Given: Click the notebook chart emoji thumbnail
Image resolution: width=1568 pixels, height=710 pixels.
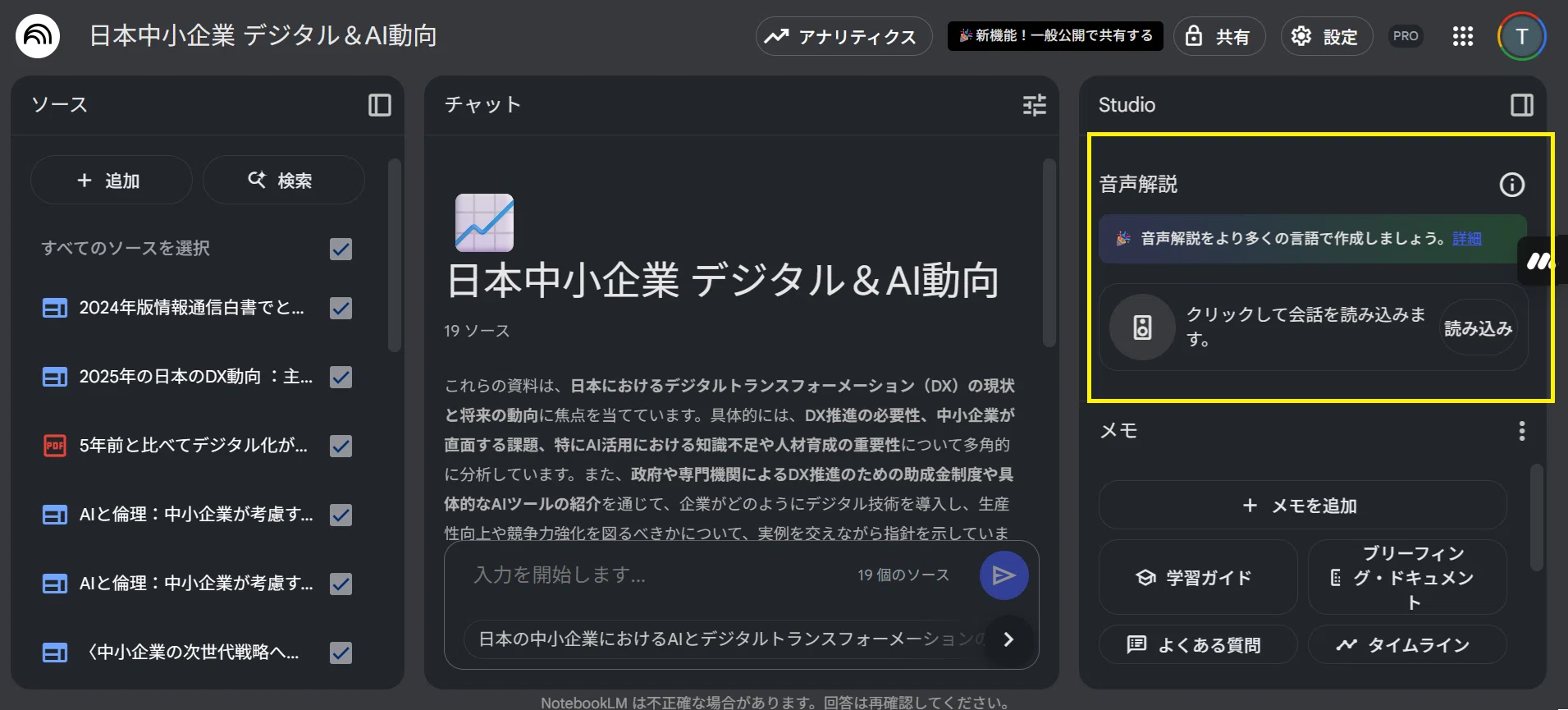Looking at the screenshot, I should coord(484,222).
